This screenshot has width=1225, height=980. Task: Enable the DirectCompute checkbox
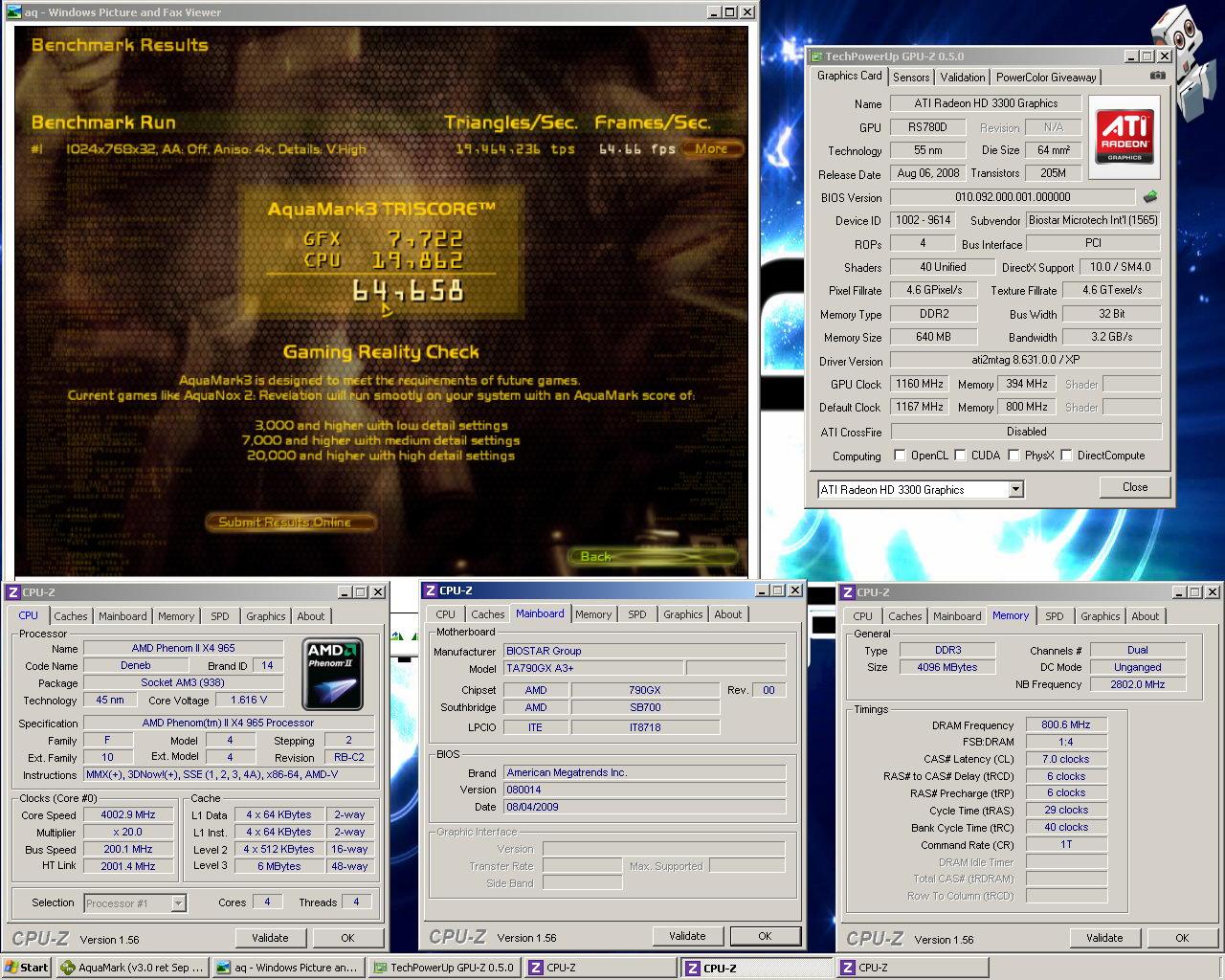(1066, 456)
